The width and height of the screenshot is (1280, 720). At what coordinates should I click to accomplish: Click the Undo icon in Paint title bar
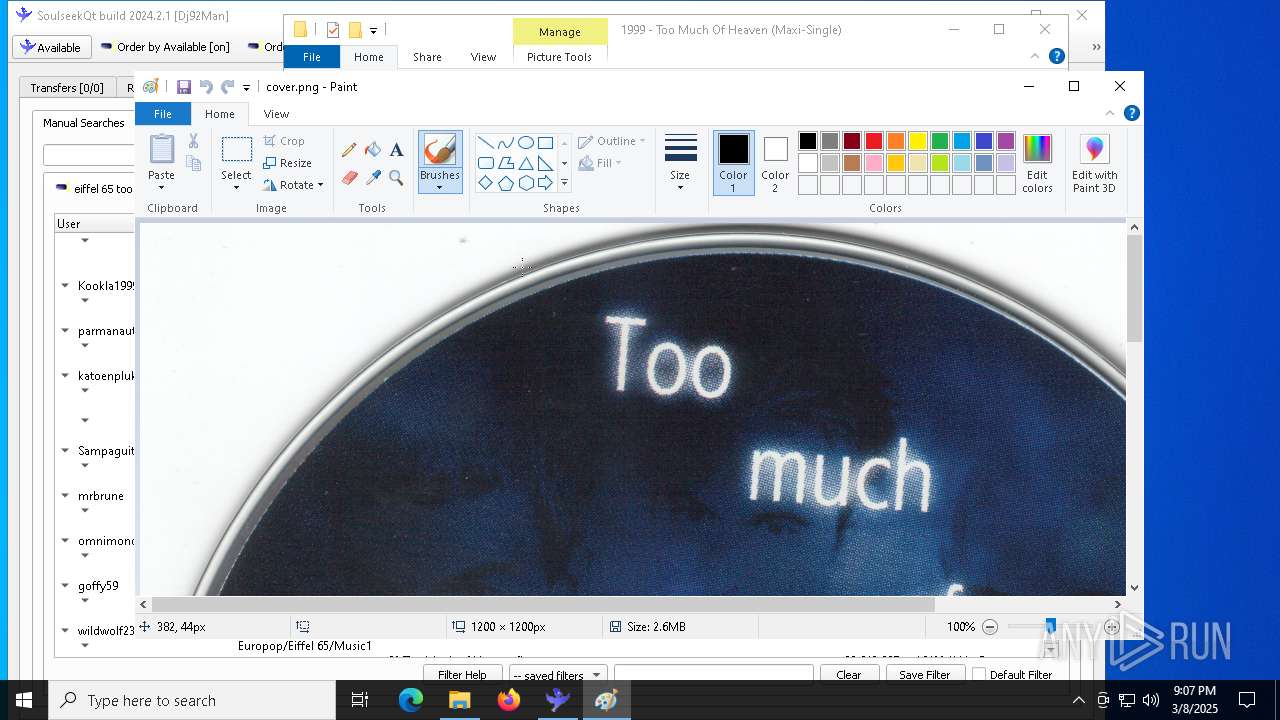tap(206, 87)
